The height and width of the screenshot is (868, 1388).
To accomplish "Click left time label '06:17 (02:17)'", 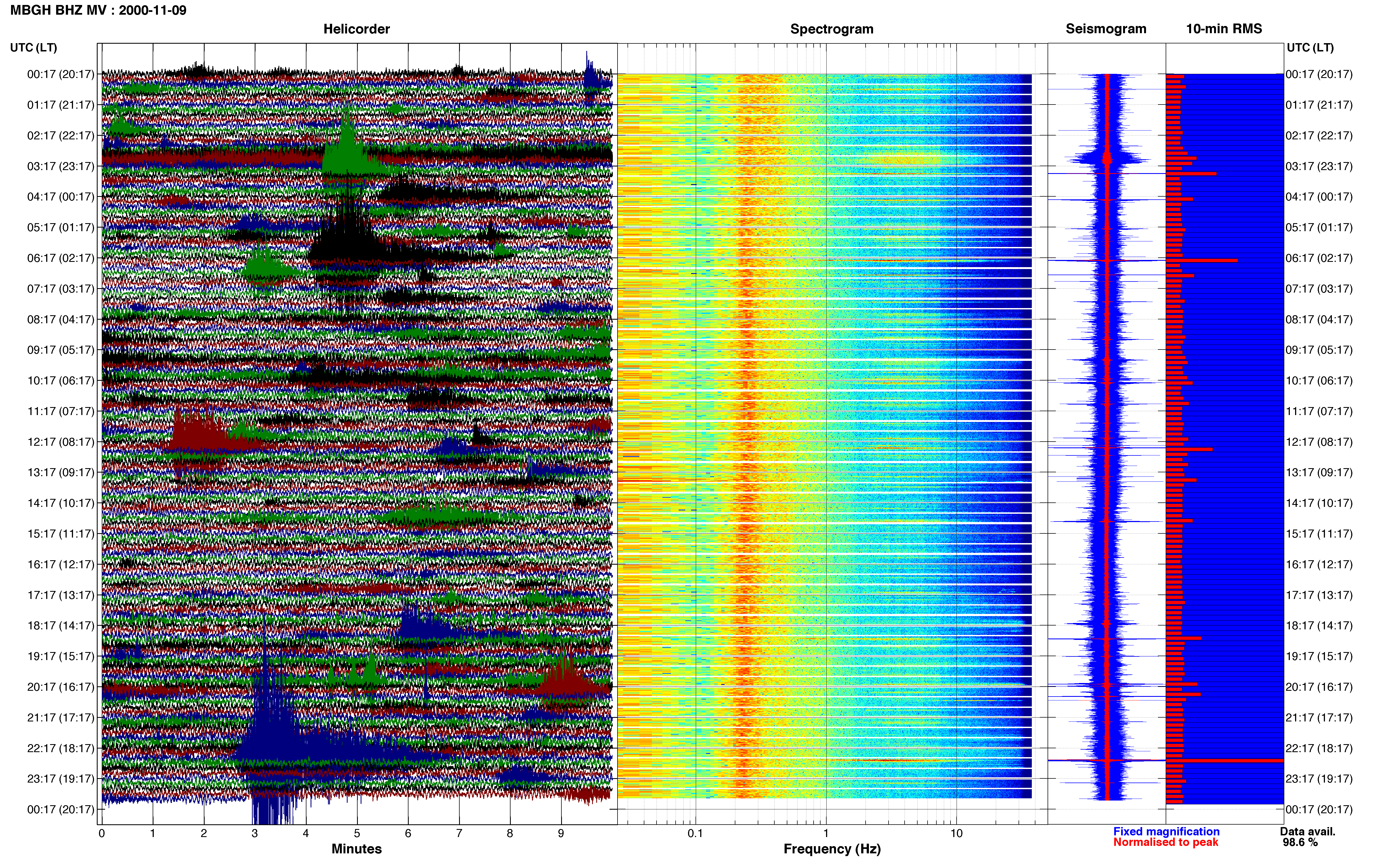I will coord(61,258).
